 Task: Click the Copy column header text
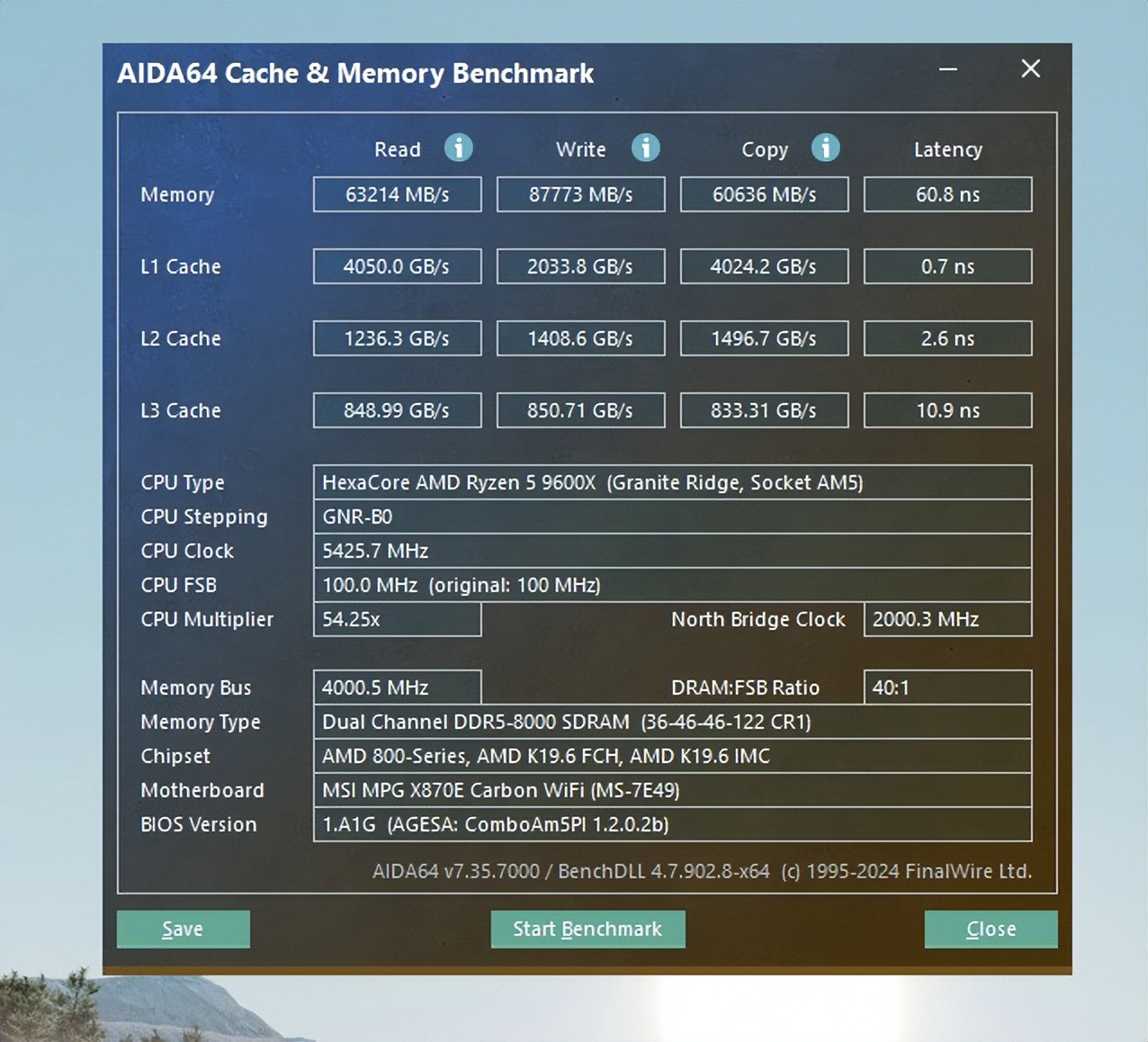point(765,150)
